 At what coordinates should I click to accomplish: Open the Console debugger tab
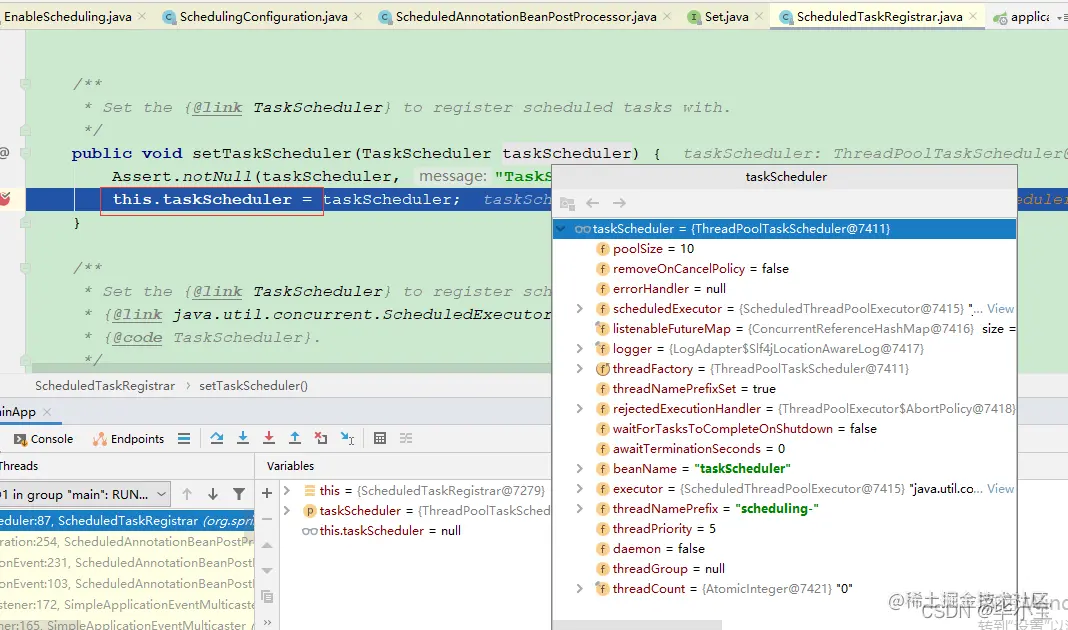pos(44,439)
